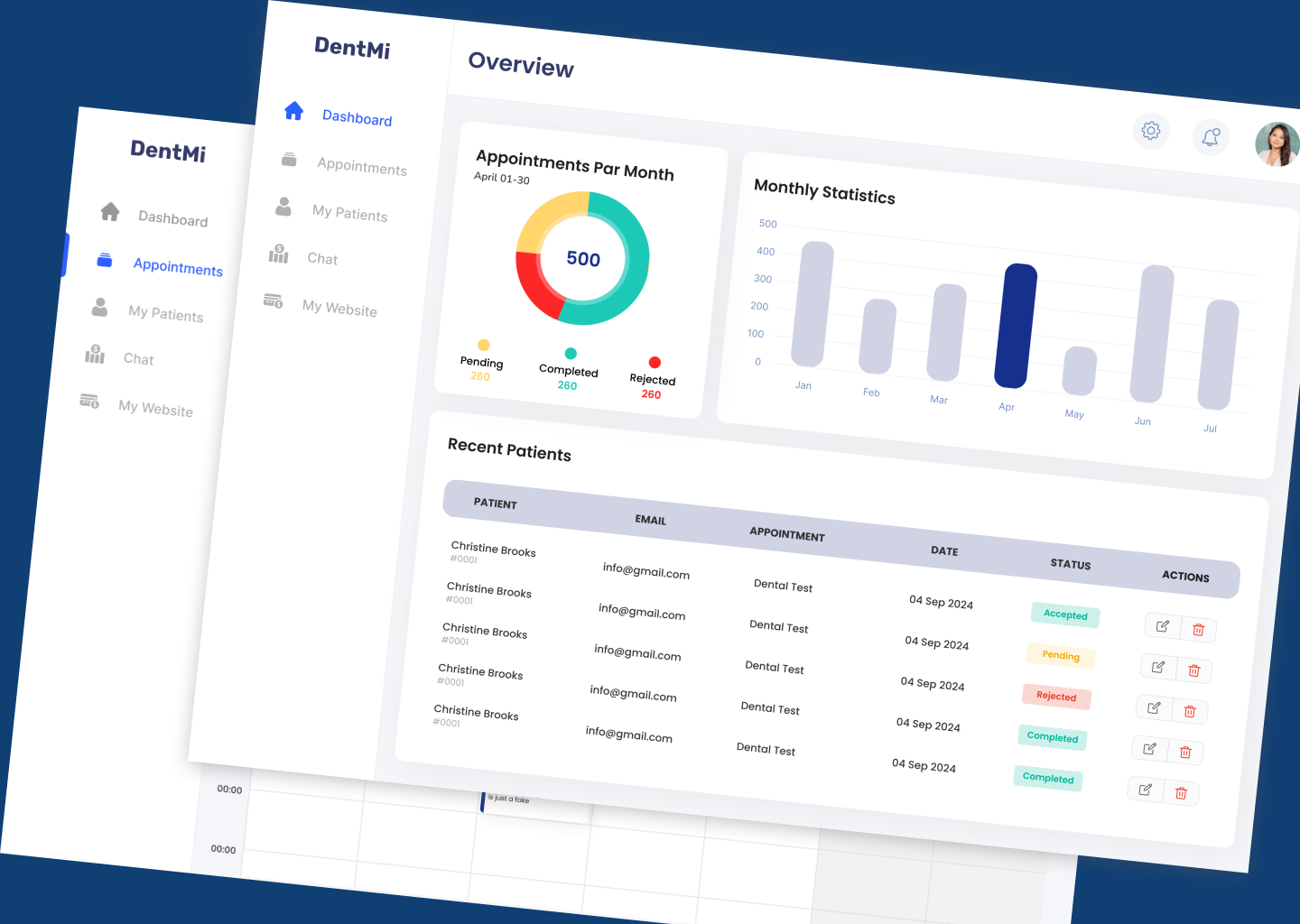Open Appointments via its wallet icon

[x=288, y=160]
